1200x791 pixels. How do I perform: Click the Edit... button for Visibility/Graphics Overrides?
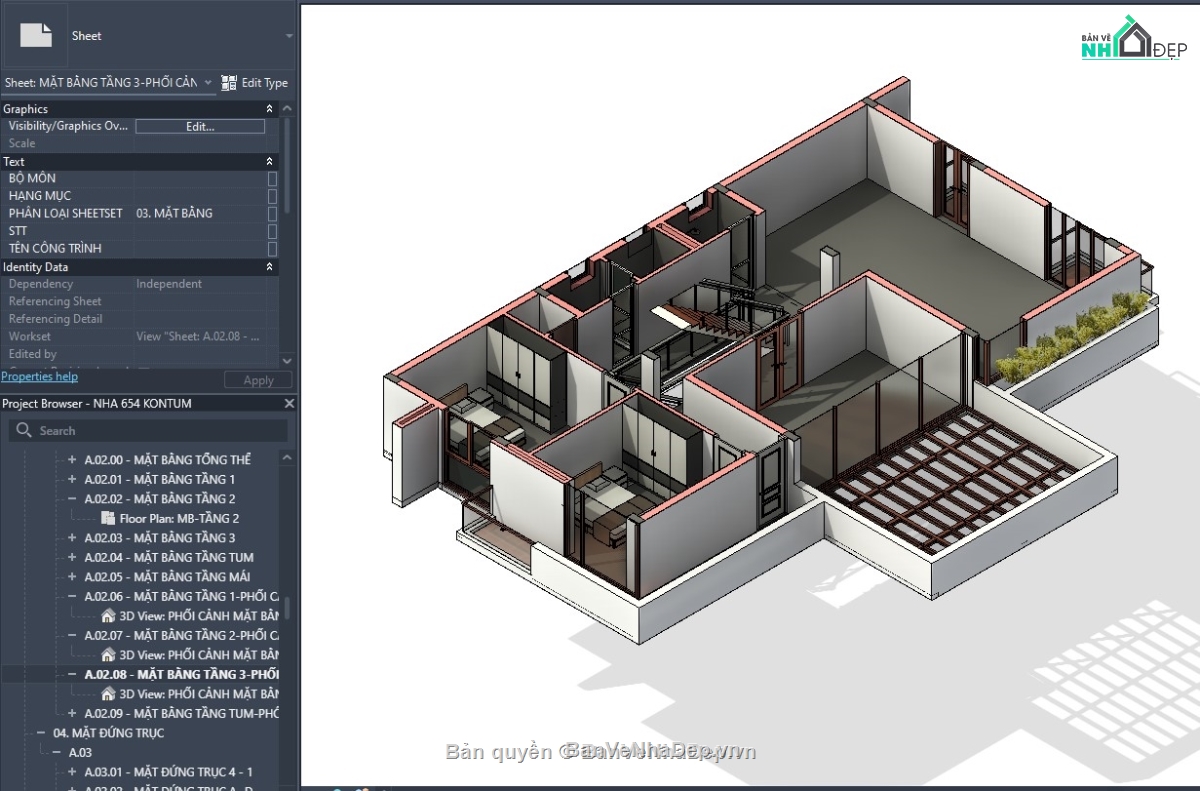point(200,126)
